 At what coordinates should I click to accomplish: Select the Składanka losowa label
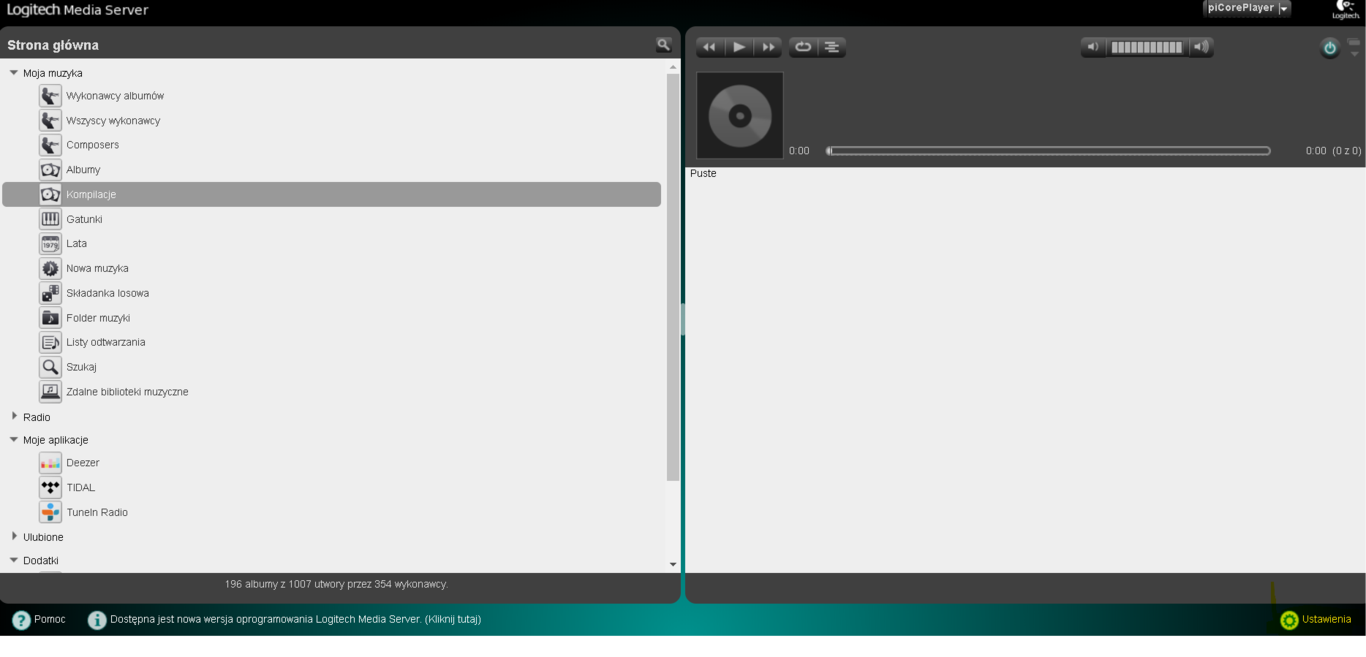pos(108,293)
